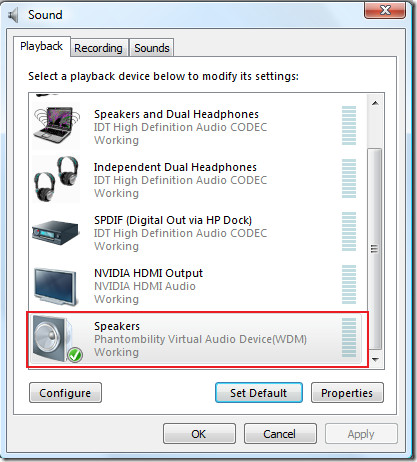The width and height of the screenshot is (417, 462).
Task: Click the Cancel button
Action: pyautogui.click(x=280, y=434)
